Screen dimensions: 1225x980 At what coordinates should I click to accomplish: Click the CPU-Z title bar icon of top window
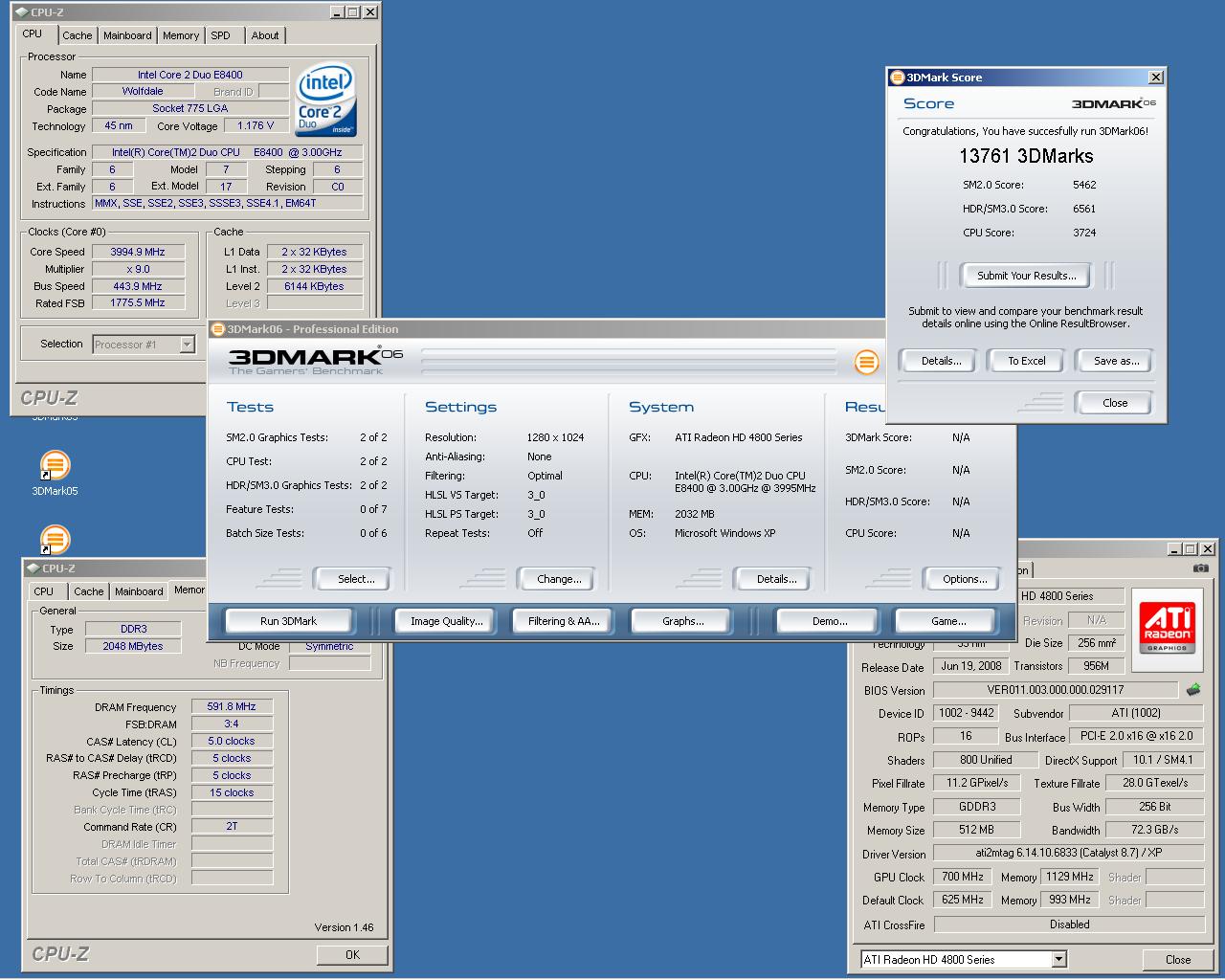[x=21, y=12]
